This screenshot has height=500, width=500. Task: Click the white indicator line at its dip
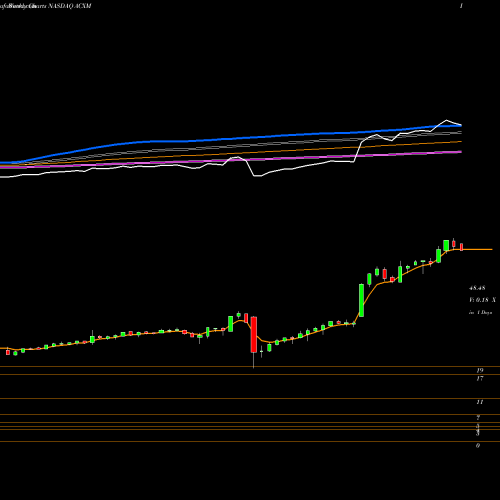tap(257, 175)
